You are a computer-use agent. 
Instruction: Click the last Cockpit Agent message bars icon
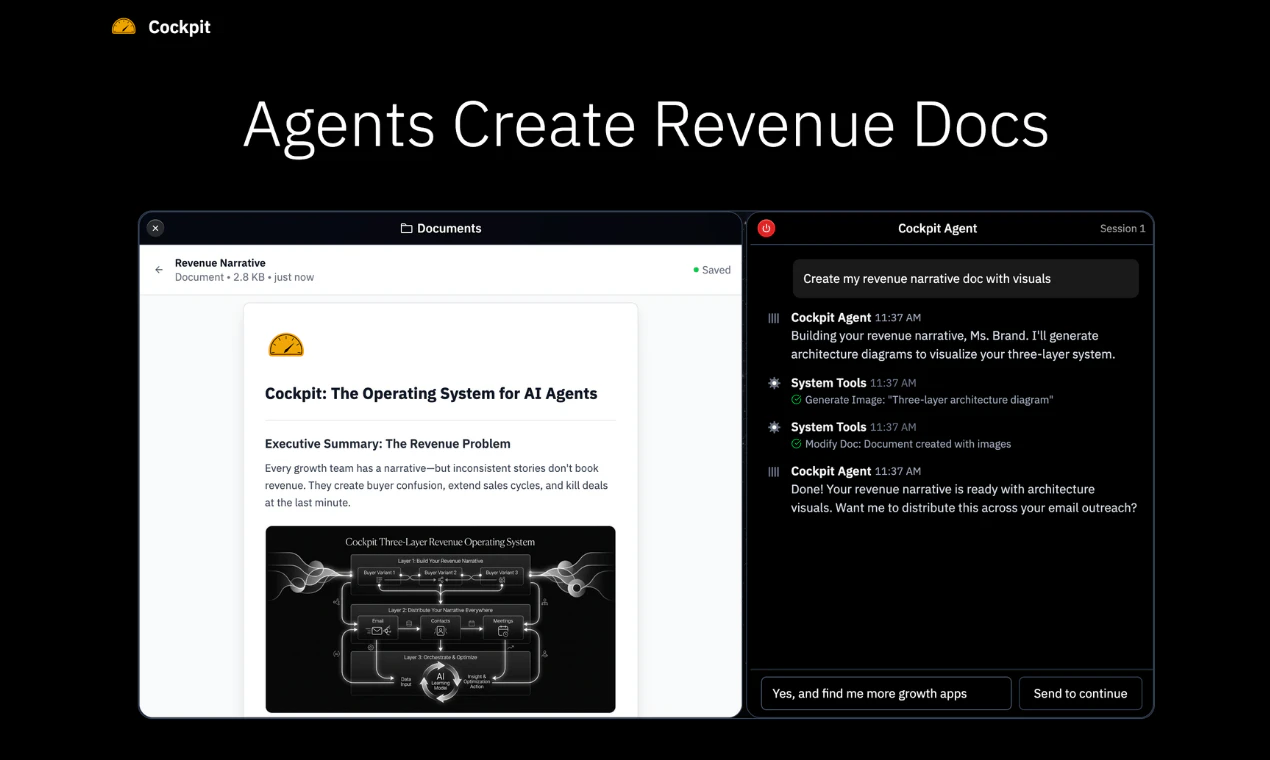773,471
